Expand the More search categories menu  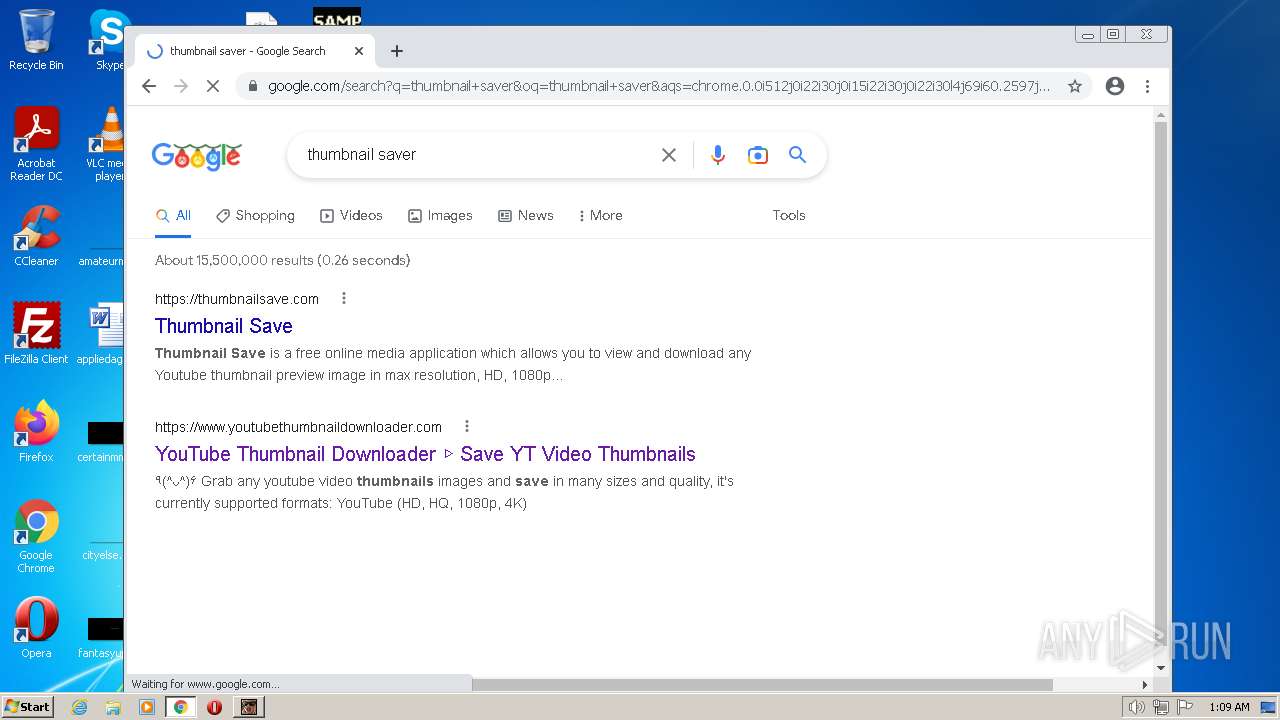[x=600, y=215]
